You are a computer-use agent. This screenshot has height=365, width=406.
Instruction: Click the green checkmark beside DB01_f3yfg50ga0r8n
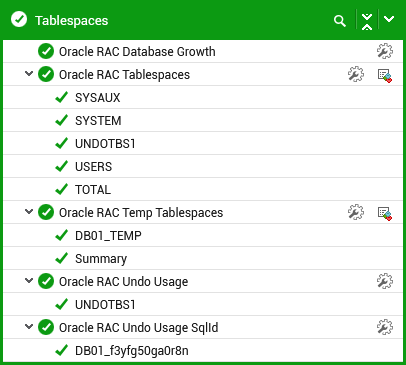point(62,350)
